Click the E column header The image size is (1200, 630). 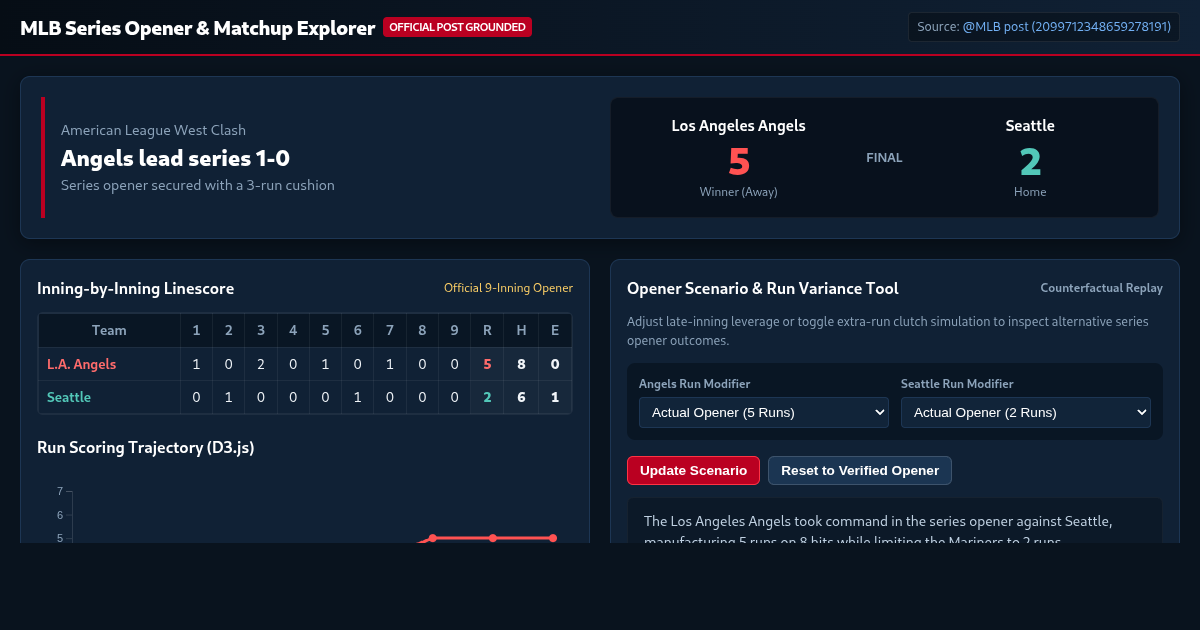coord(555,330)
